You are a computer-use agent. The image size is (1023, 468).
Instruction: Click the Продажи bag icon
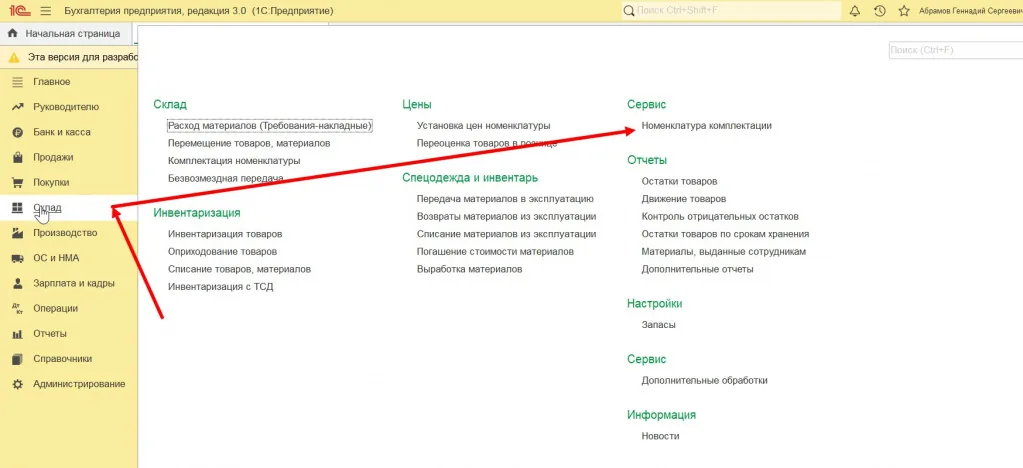pos(18,157)
